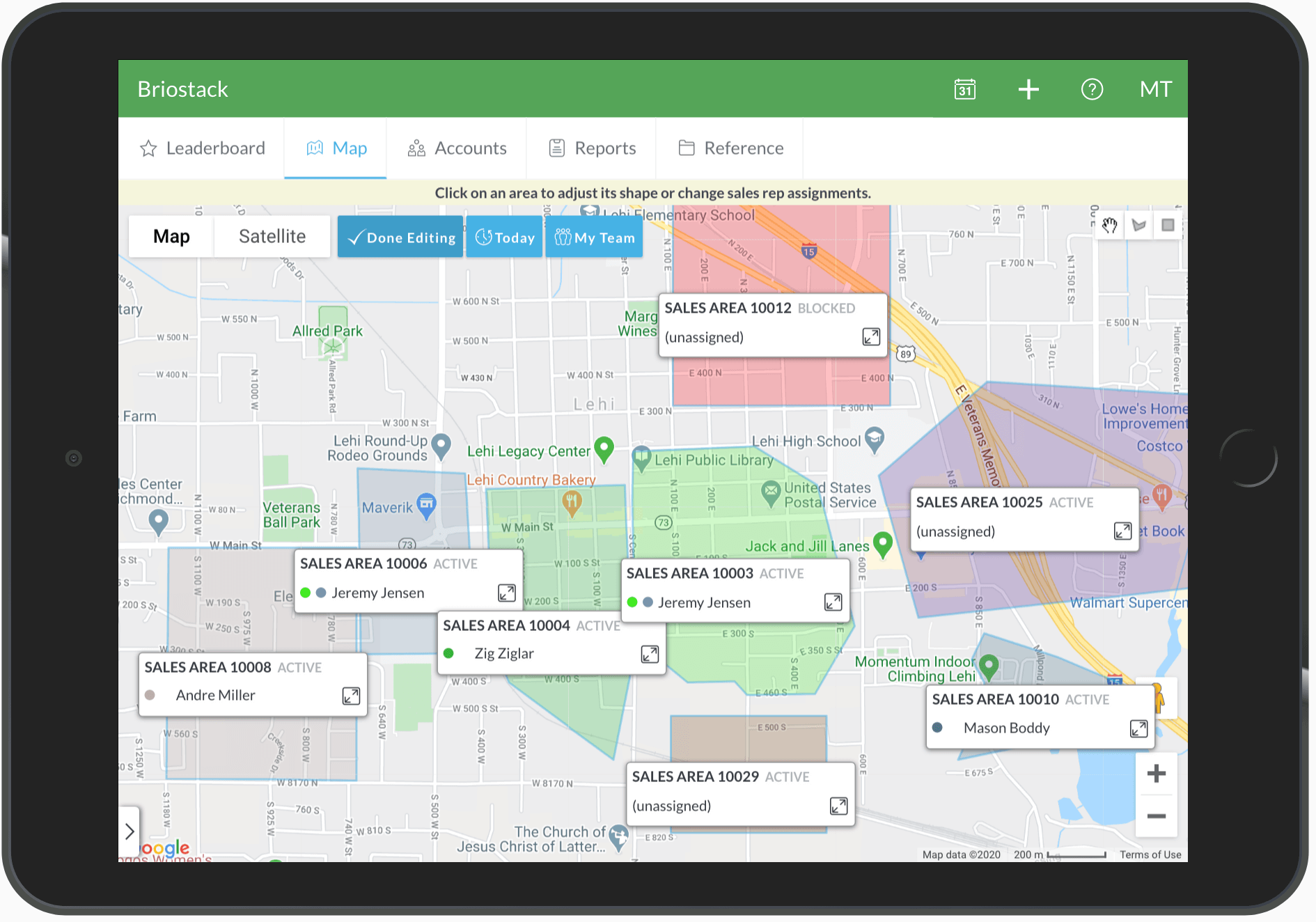Open the calendar icon in header
The image size is (1316, 922).
point(964,89)
